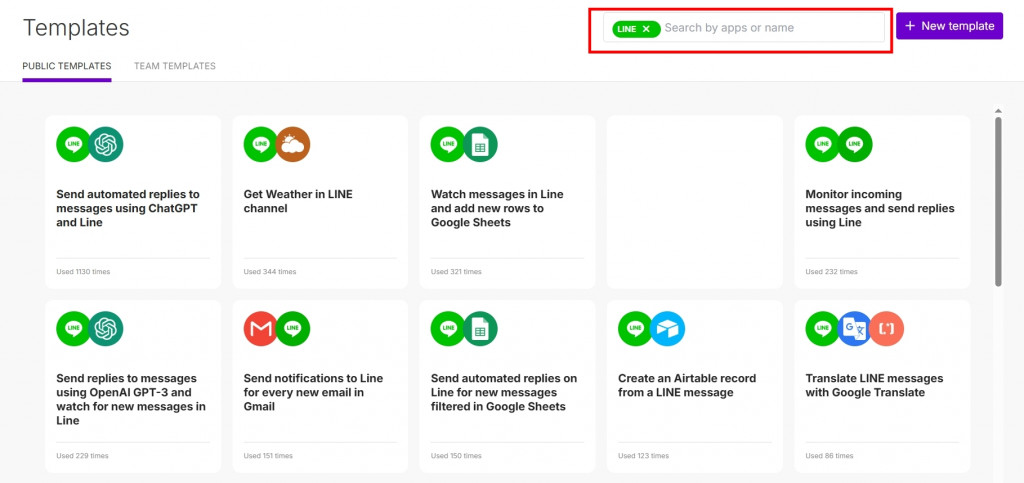
Task: Click the LINE icon on the Google Translate card
Action: pos(823,328)
